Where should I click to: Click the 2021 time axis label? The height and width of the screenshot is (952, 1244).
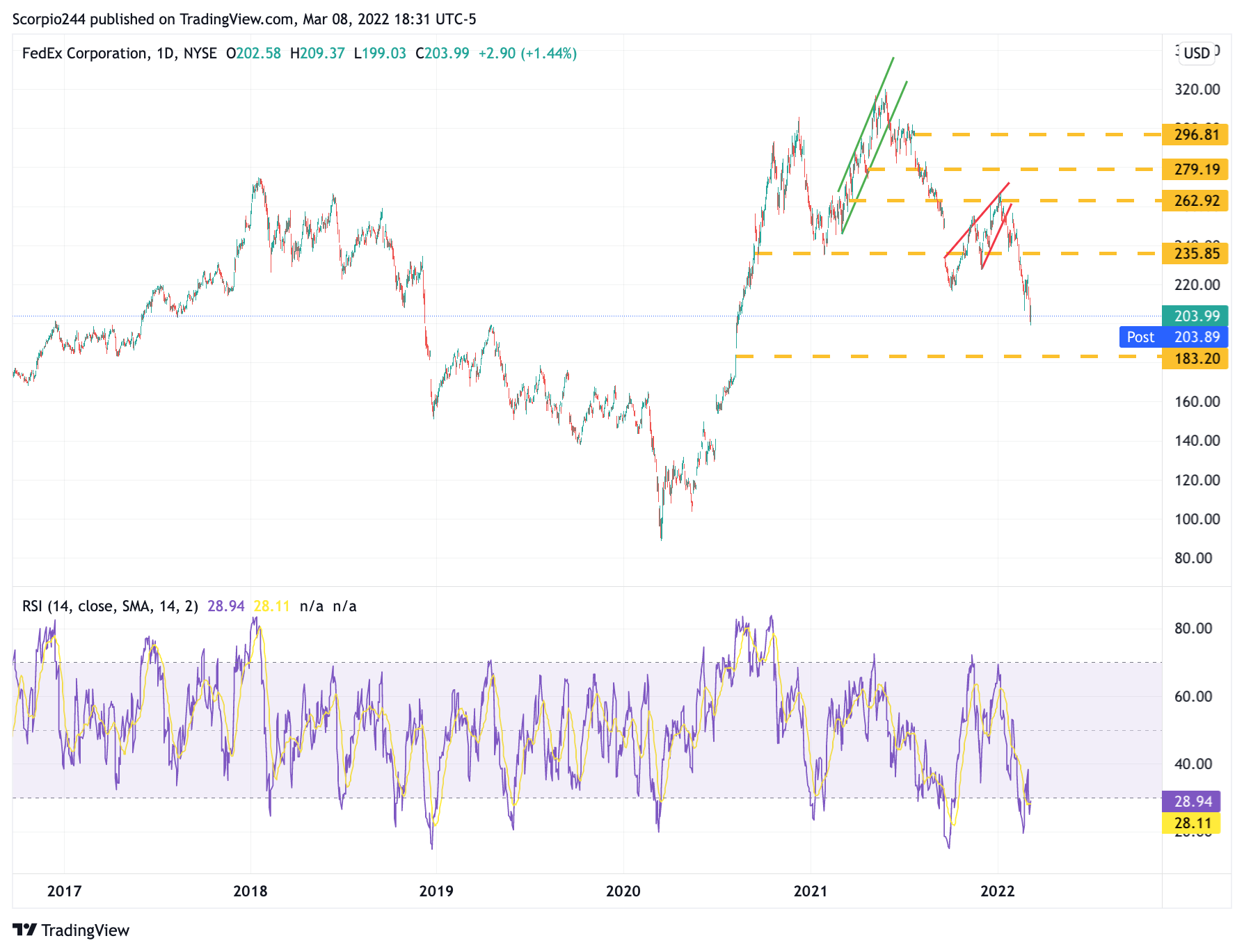[x=811, y=892]
